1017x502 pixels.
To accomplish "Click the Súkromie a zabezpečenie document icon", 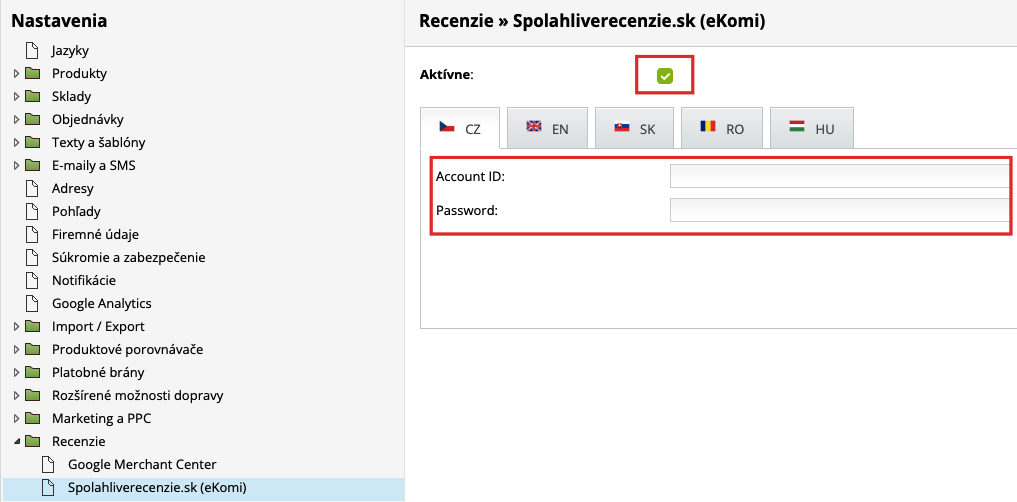I will [32, 257].
